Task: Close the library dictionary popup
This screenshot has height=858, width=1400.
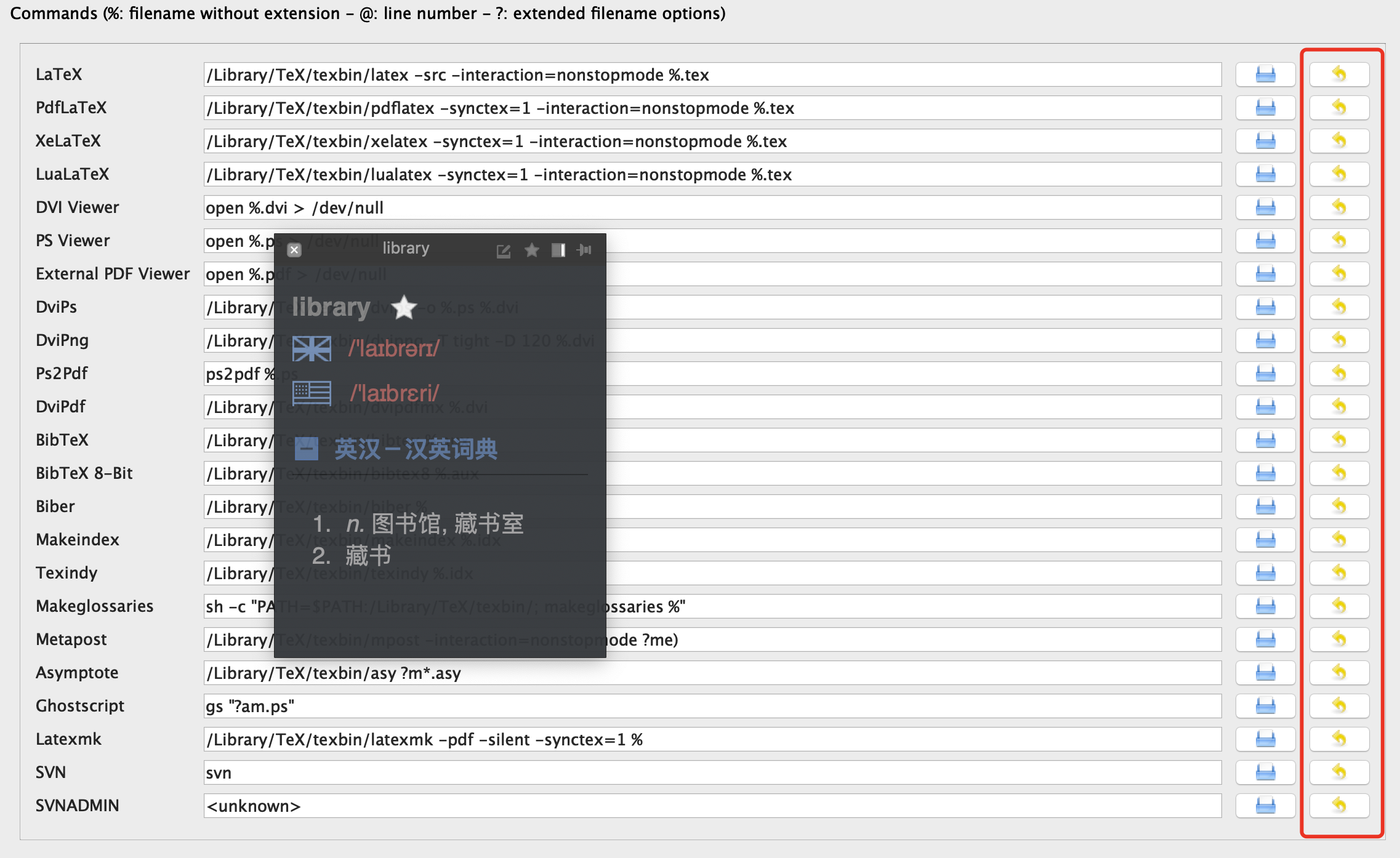Action: (x=294, y=250)
